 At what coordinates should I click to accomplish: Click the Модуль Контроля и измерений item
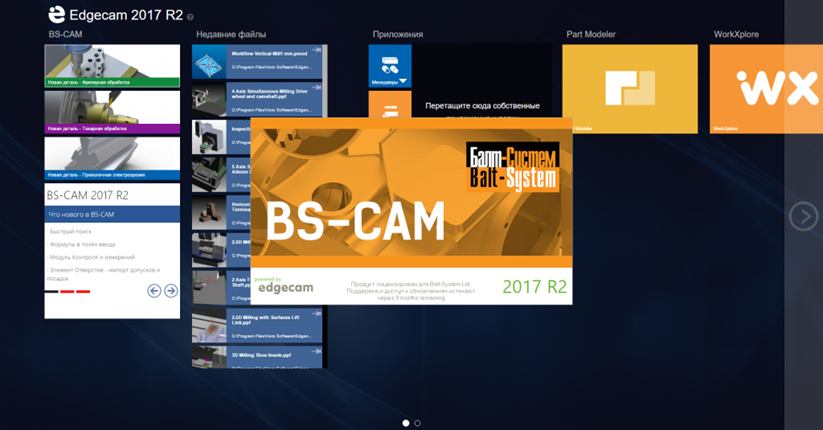click(91, 257)
